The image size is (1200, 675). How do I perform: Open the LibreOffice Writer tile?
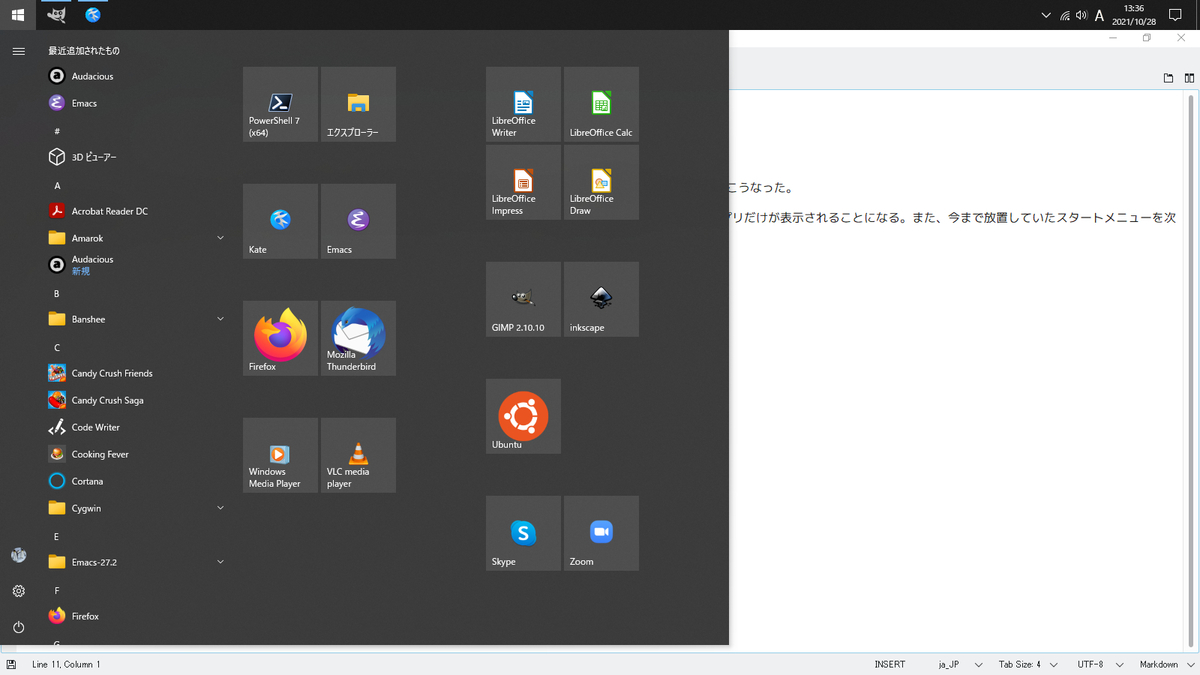click(x=523, y=104)
